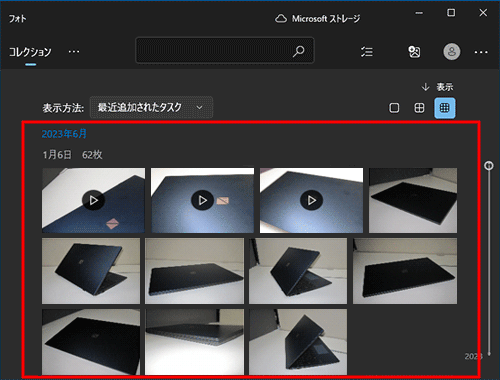Open the bottom-row photo of a laptop standing upright
The height and width of the screenshot is (380, 500).
point(298,342)
